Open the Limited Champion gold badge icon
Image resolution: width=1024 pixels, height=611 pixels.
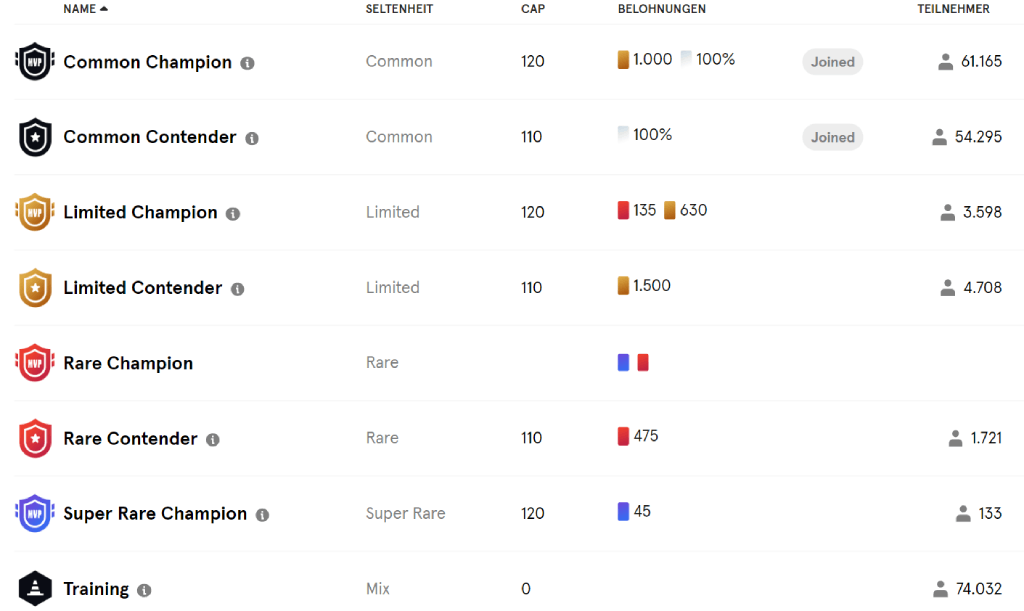click(x=35, y=212)
